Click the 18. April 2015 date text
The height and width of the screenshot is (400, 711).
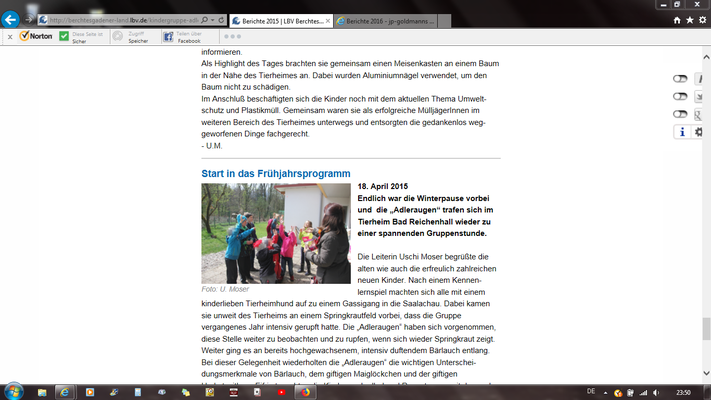point(383,186)
